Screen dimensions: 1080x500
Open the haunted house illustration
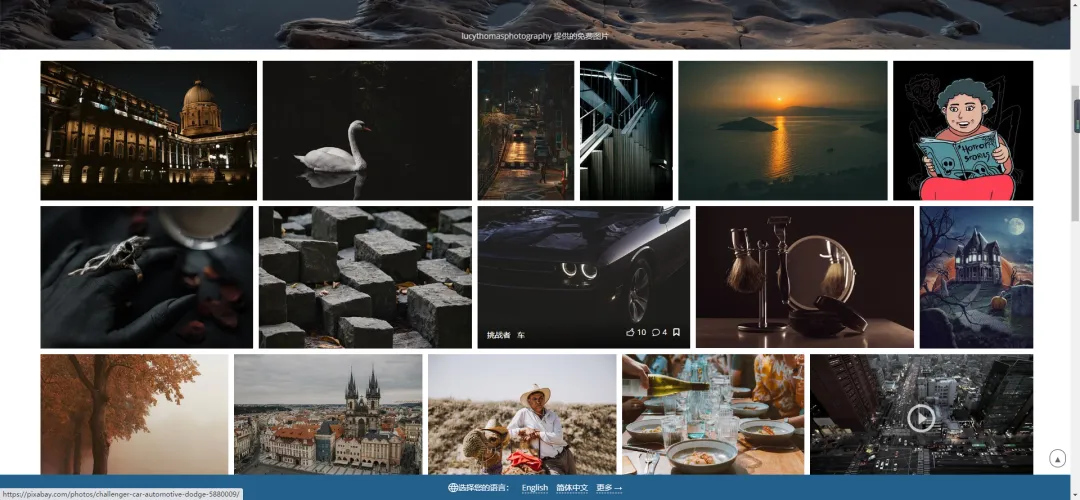975,277
